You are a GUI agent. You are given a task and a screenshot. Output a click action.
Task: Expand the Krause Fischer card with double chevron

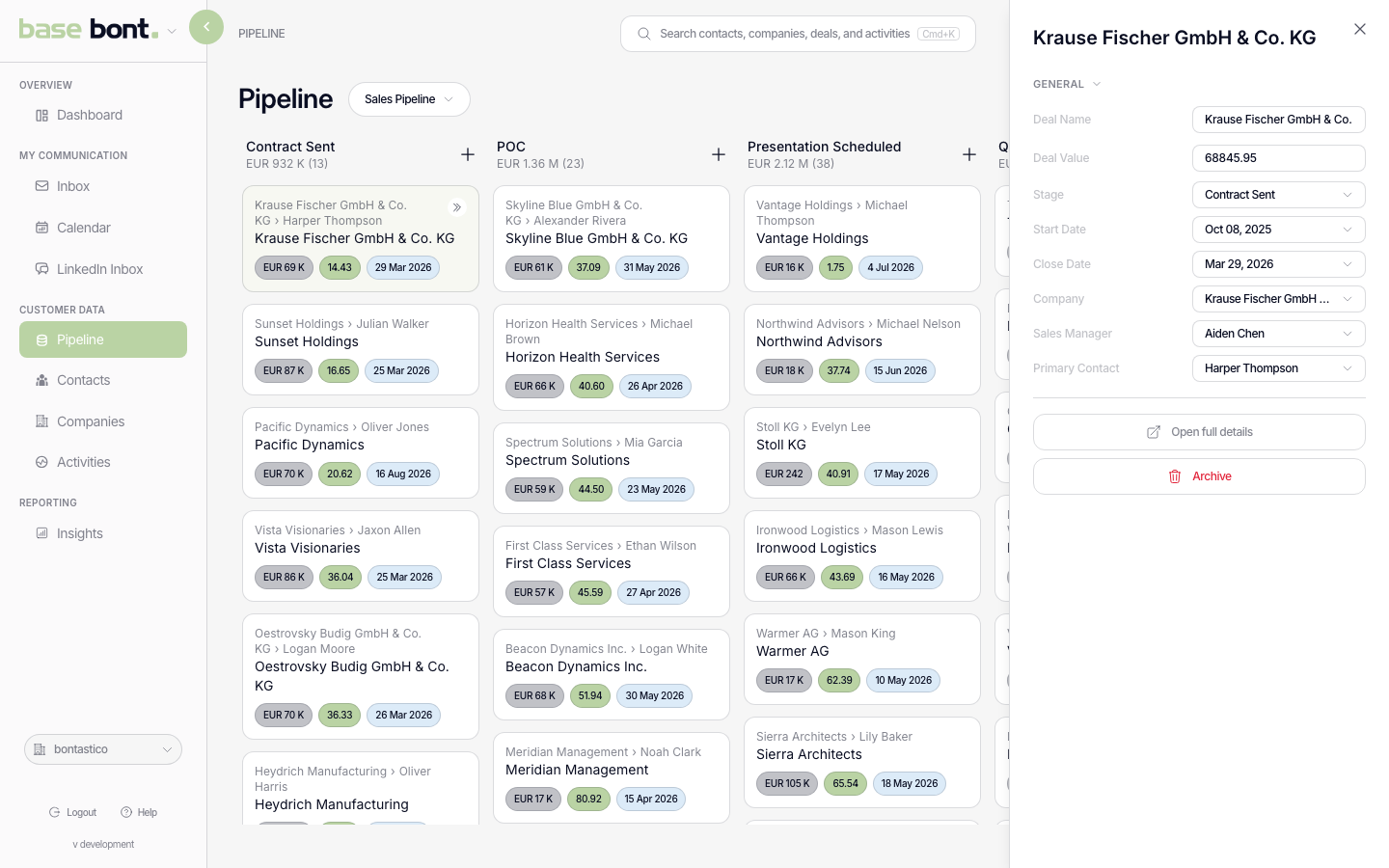coord(457,207)
